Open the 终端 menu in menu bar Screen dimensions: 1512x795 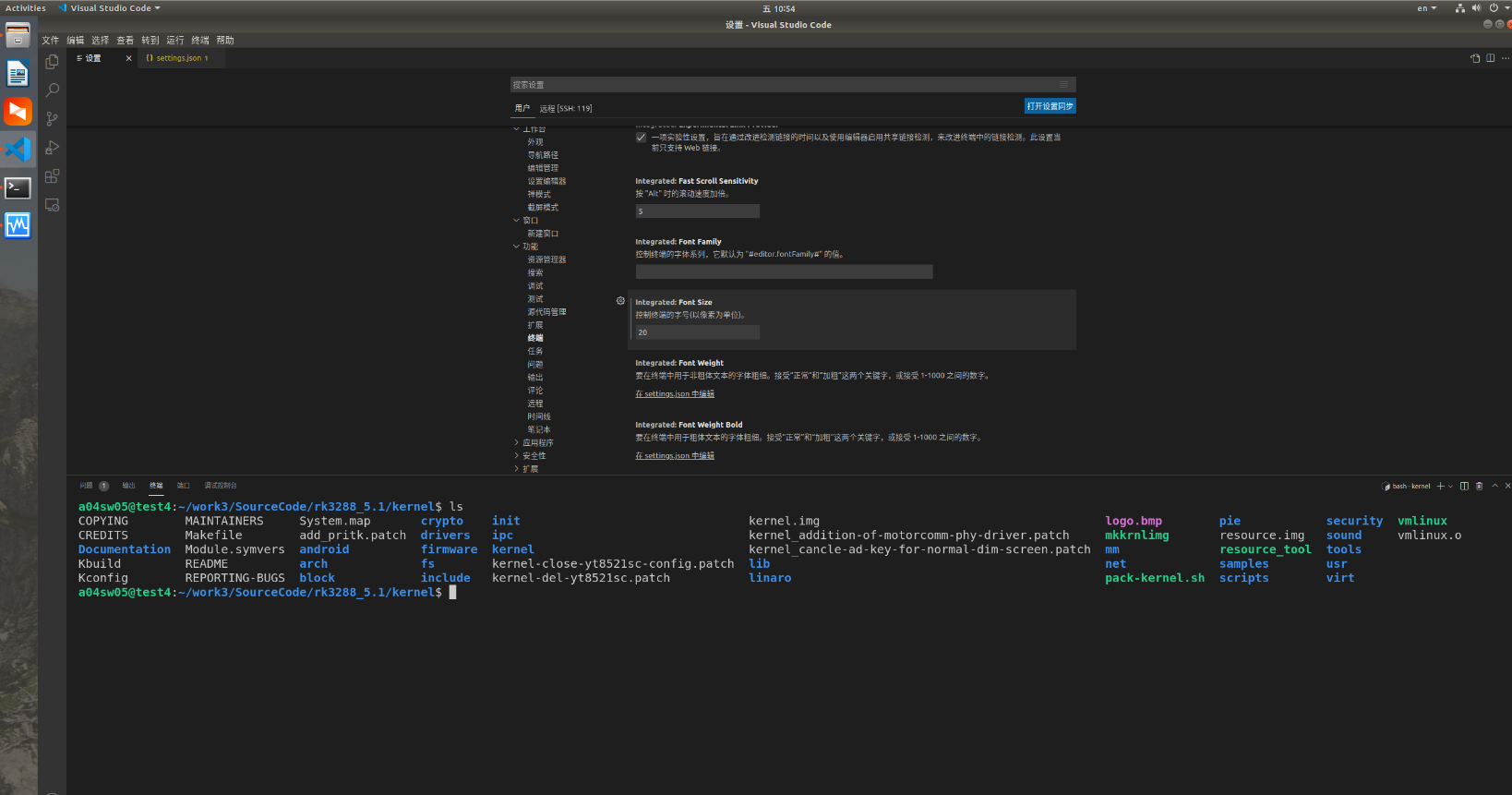tap(200, 40)
